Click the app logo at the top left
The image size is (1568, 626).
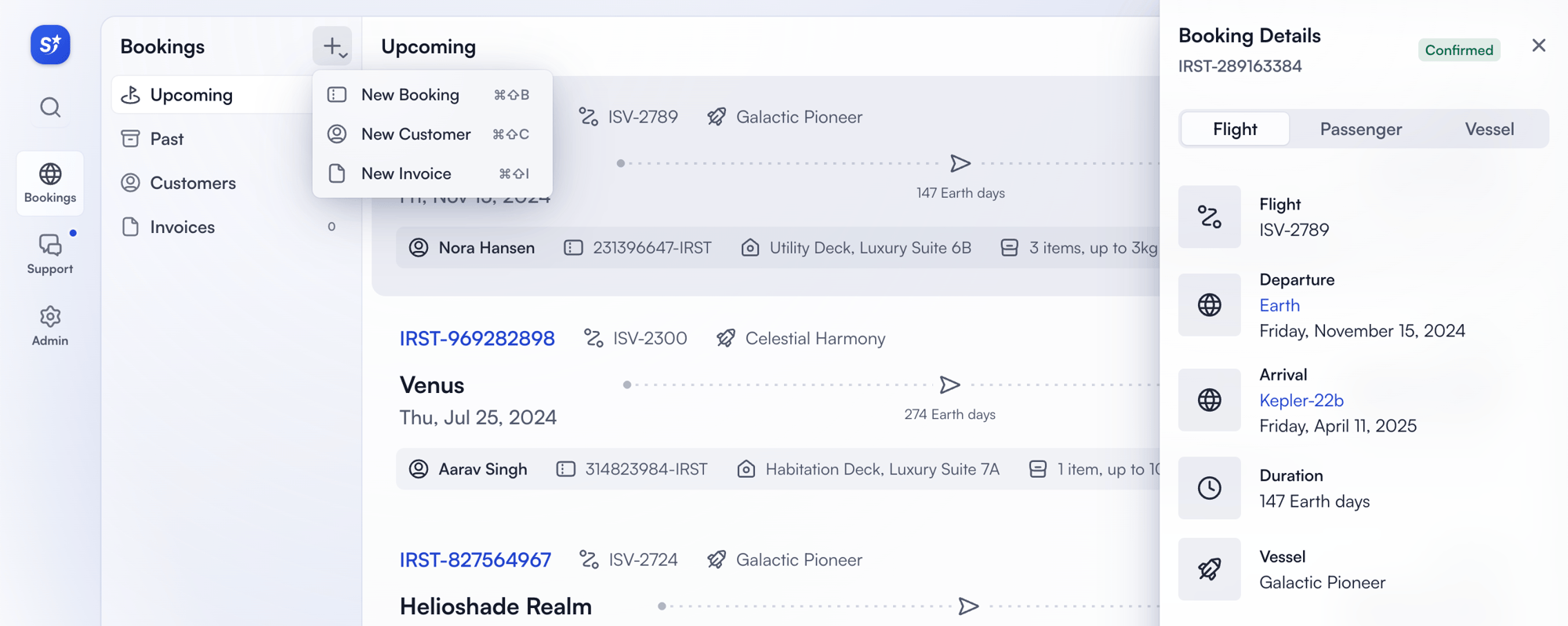pos(50,45)
